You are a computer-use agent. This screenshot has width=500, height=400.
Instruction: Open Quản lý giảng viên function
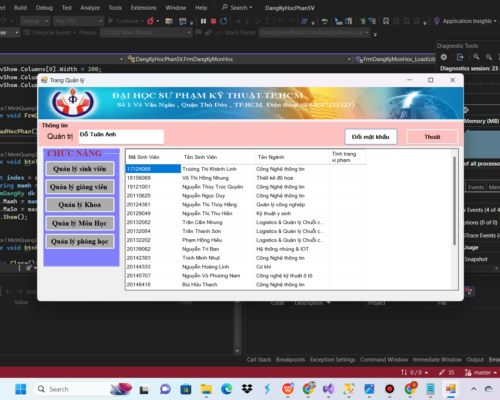coord(80,187)
